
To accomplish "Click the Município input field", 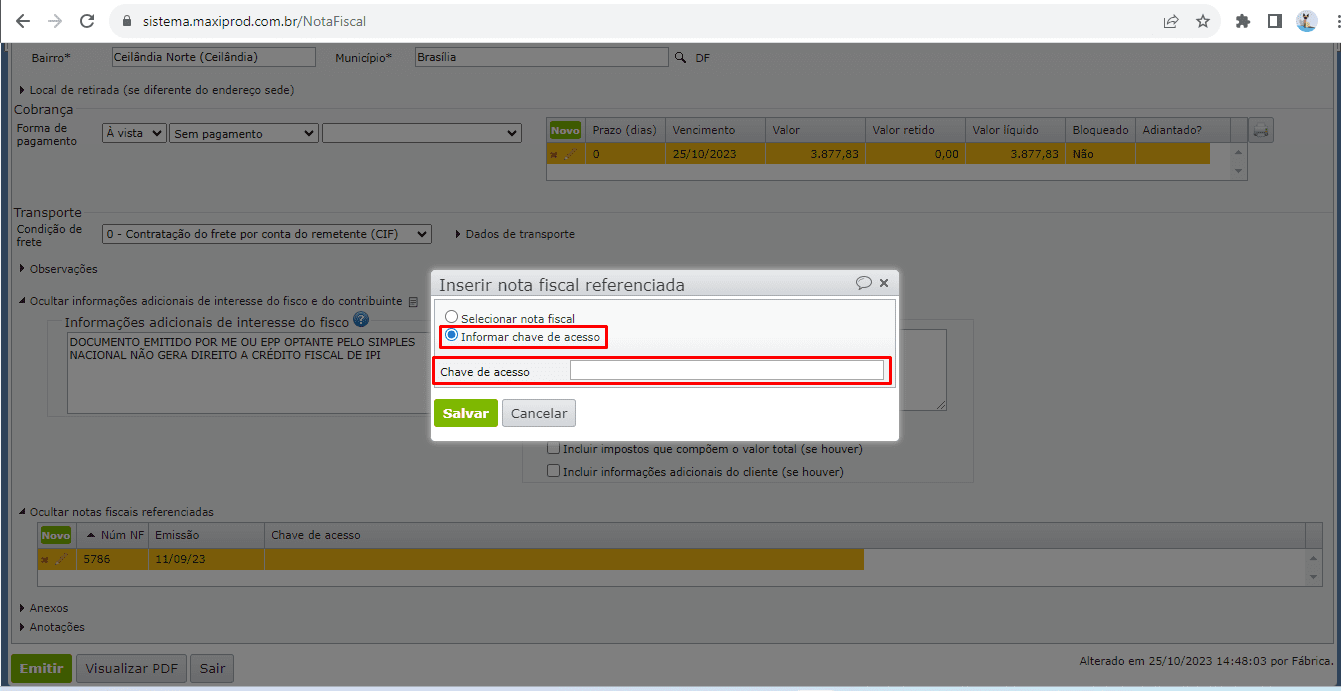I will 541,57.
